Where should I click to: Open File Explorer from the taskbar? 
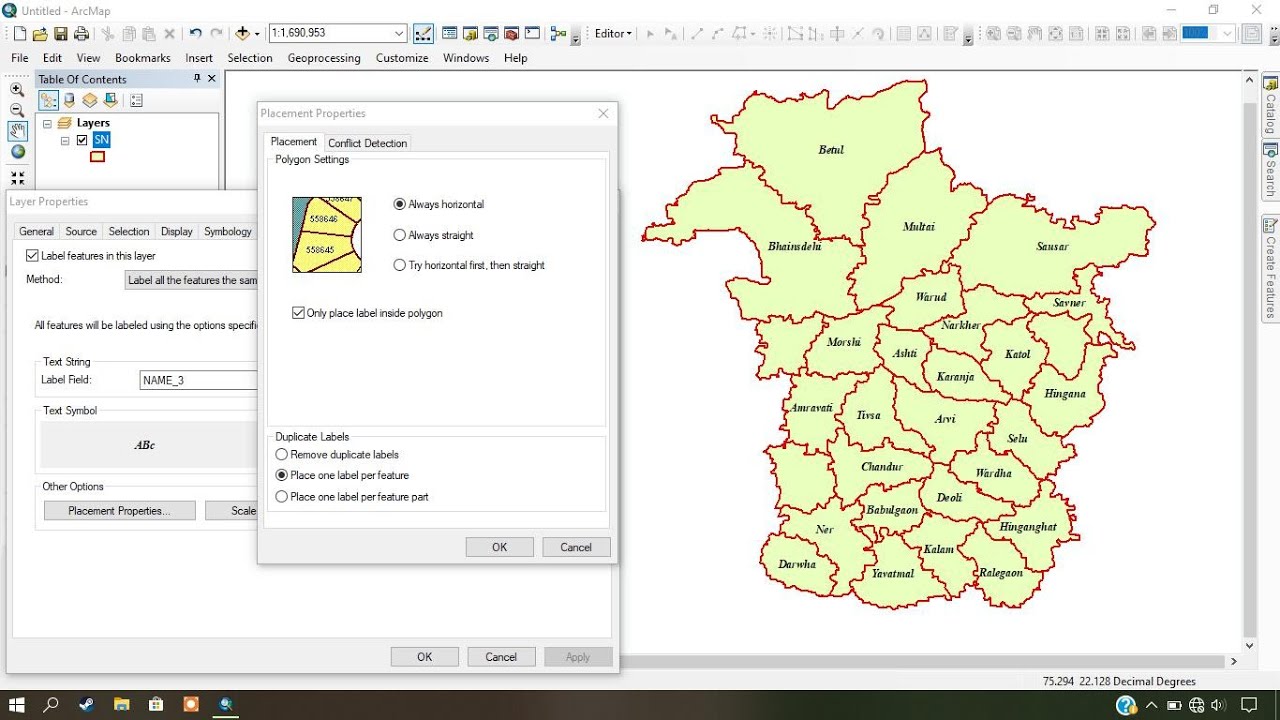tap(121, 704)
